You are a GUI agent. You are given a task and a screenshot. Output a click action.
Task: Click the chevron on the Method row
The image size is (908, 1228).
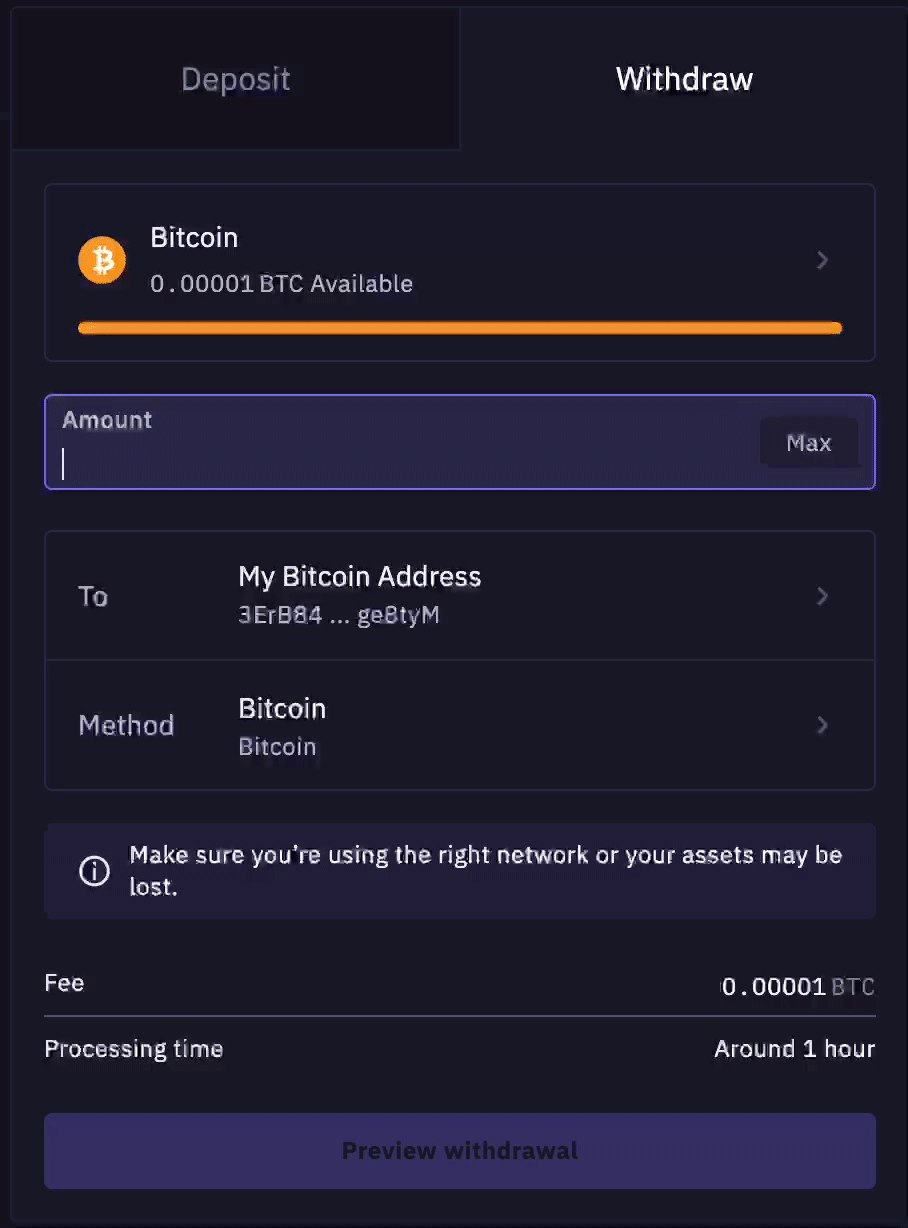click(822, 725)
